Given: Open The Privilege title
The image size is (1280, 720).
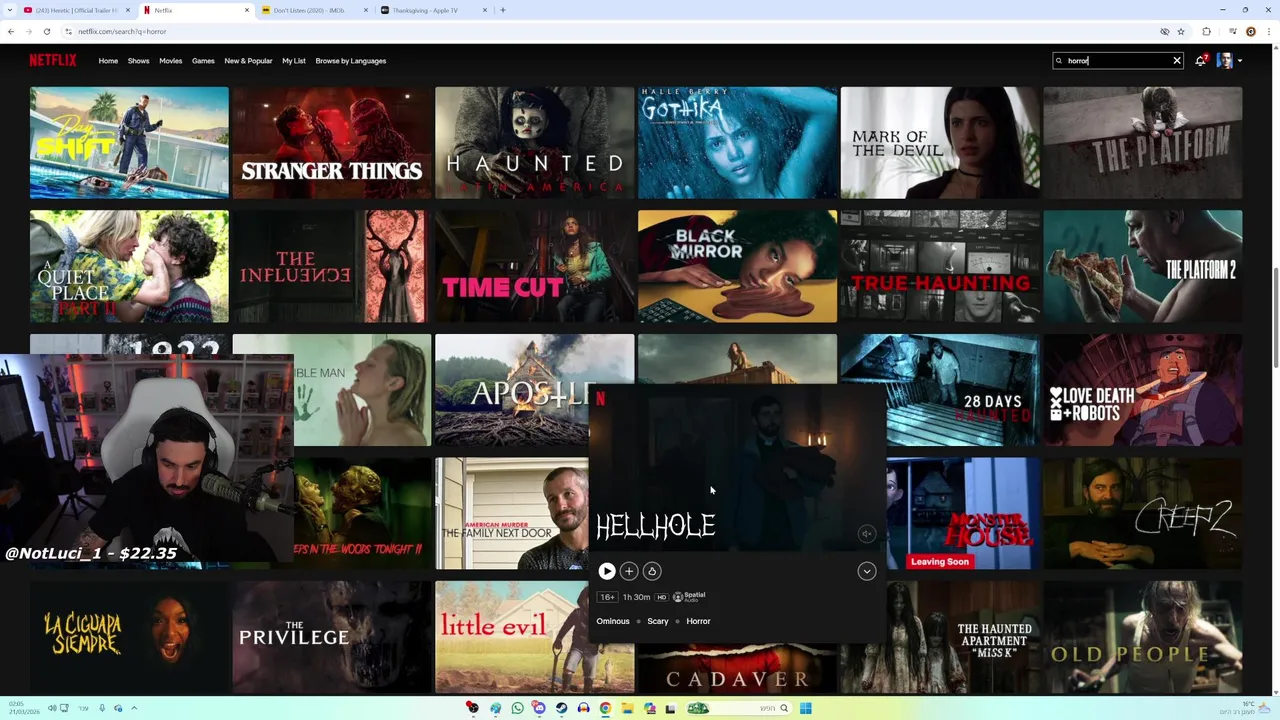Looking at the screenshot, I should pyautogui.click(x=331, y=637).
